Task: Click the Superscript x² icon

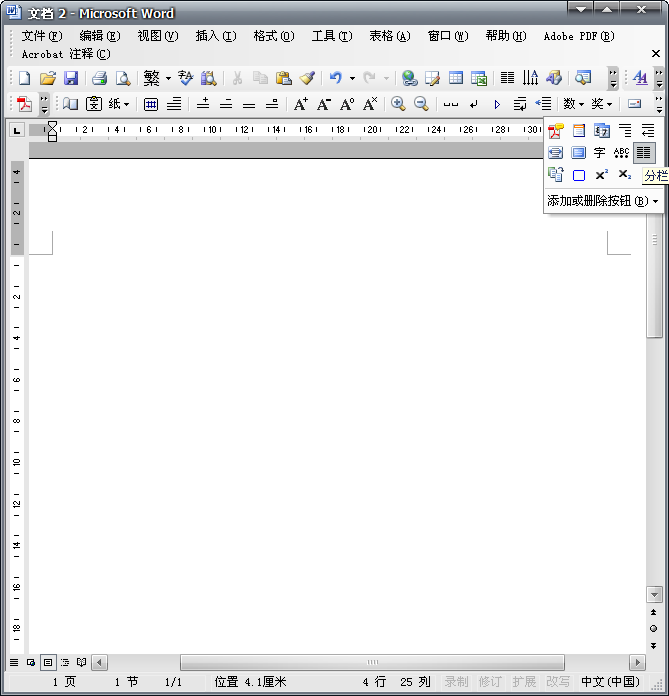Action: tap(601, 175)
